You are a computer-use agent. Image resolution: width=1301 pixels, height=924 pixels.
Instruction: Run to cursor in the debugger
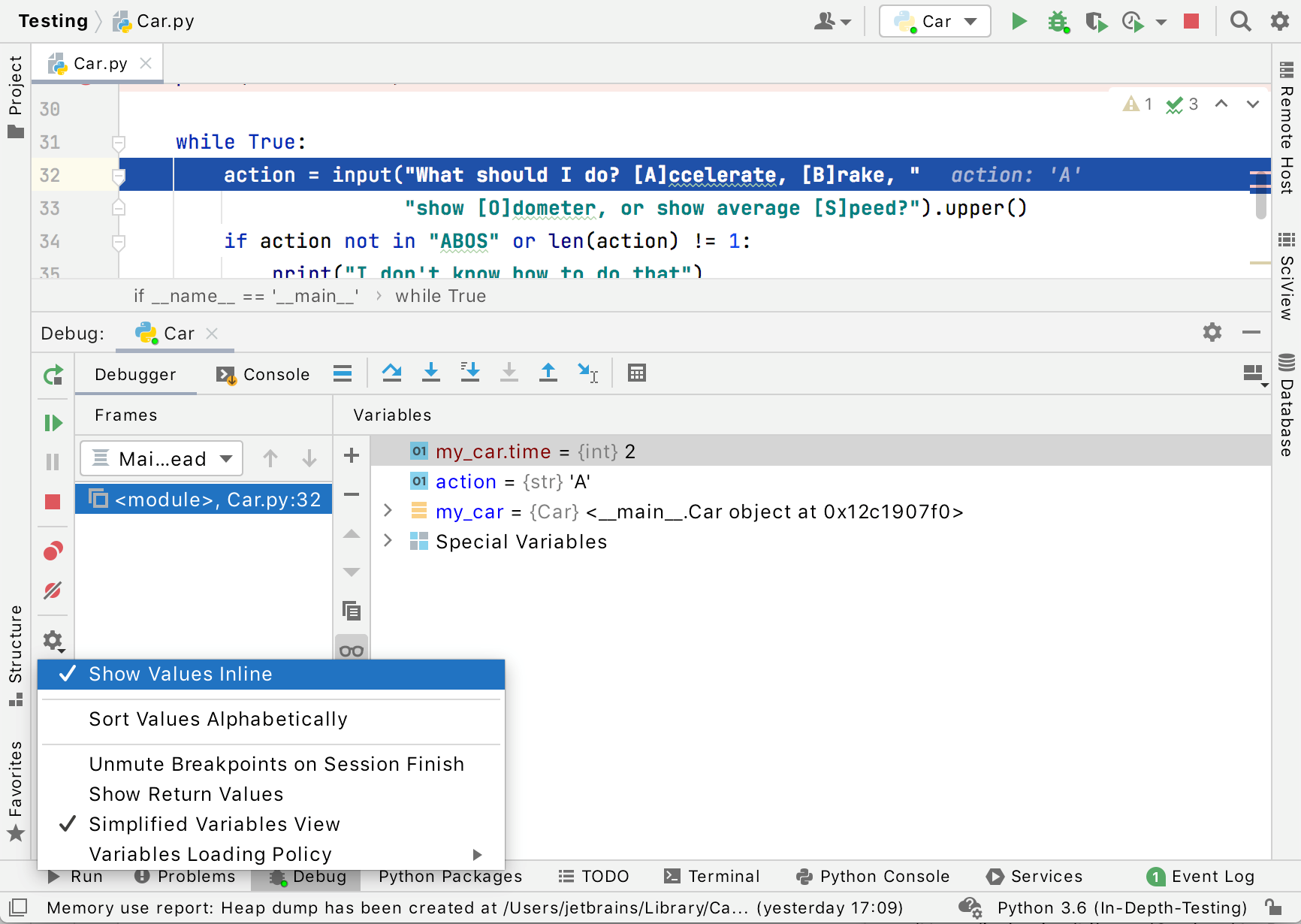tap(587, 373)
